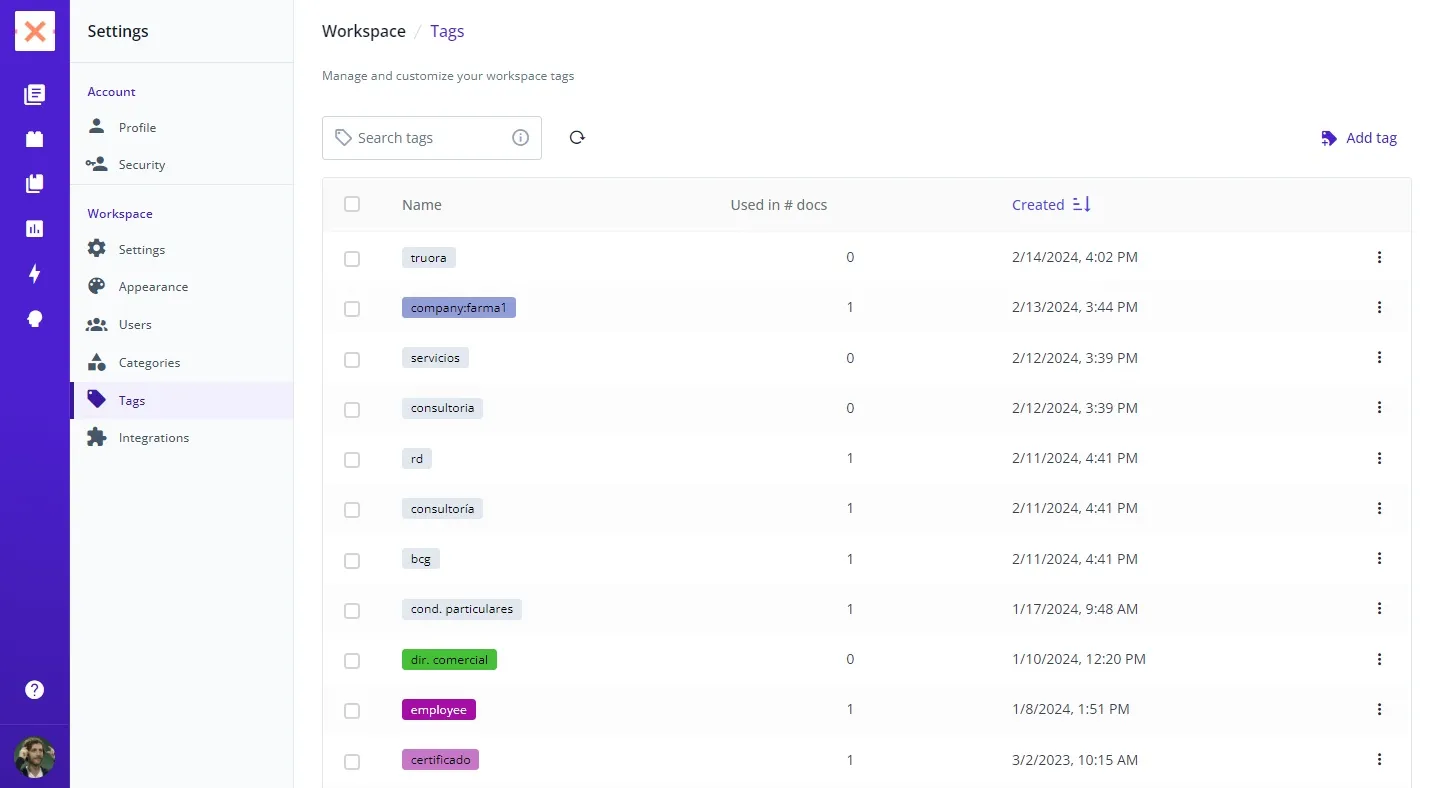
Task: Click into the Search tags field
Action: pos(430,138)
